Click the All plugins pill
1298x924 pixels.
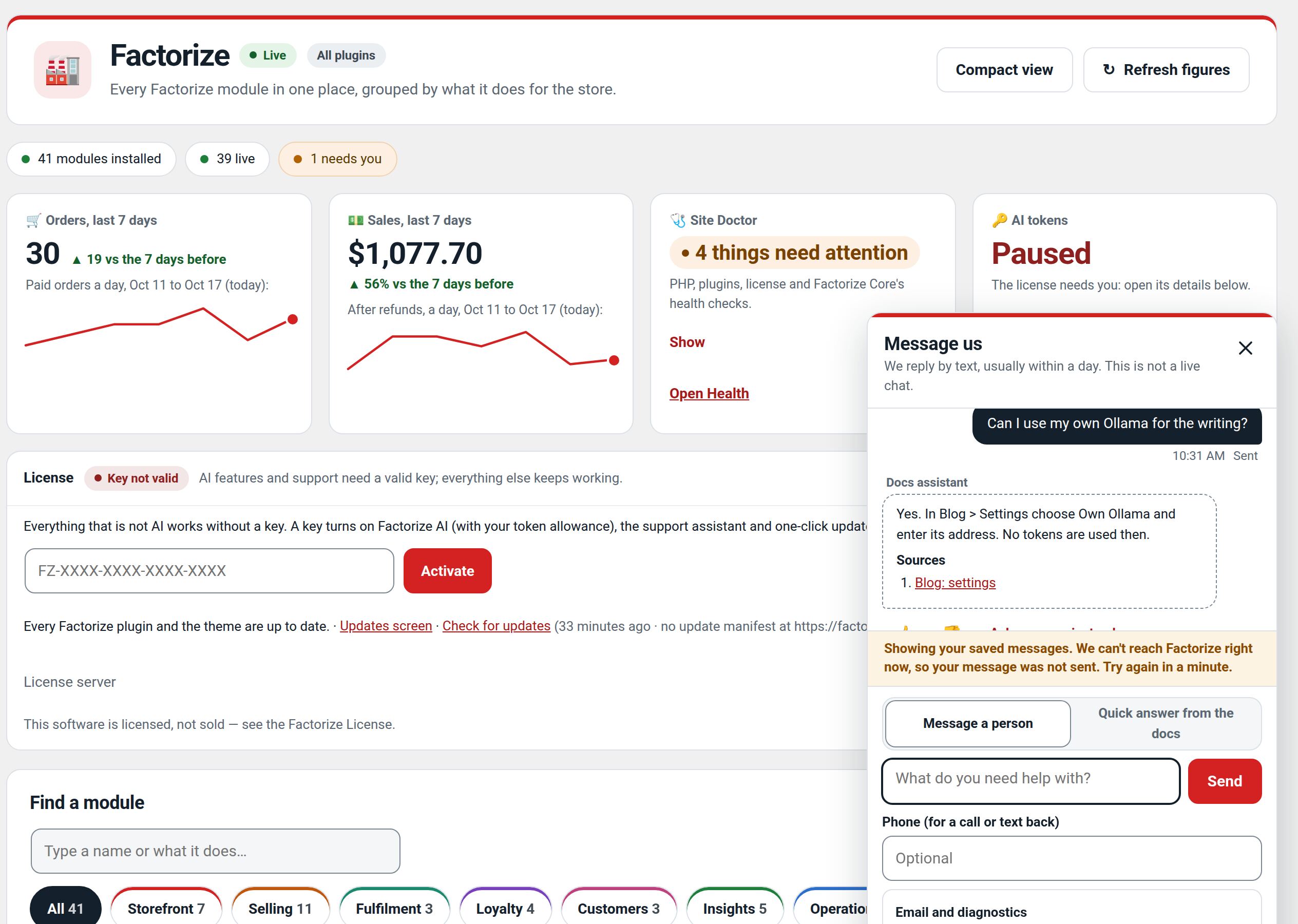point(346,55)
